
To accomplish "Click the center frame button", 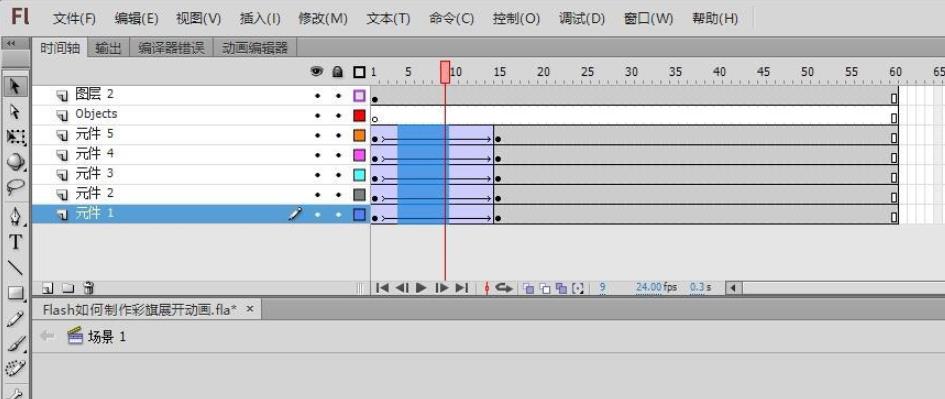I will tap(486, 288).
